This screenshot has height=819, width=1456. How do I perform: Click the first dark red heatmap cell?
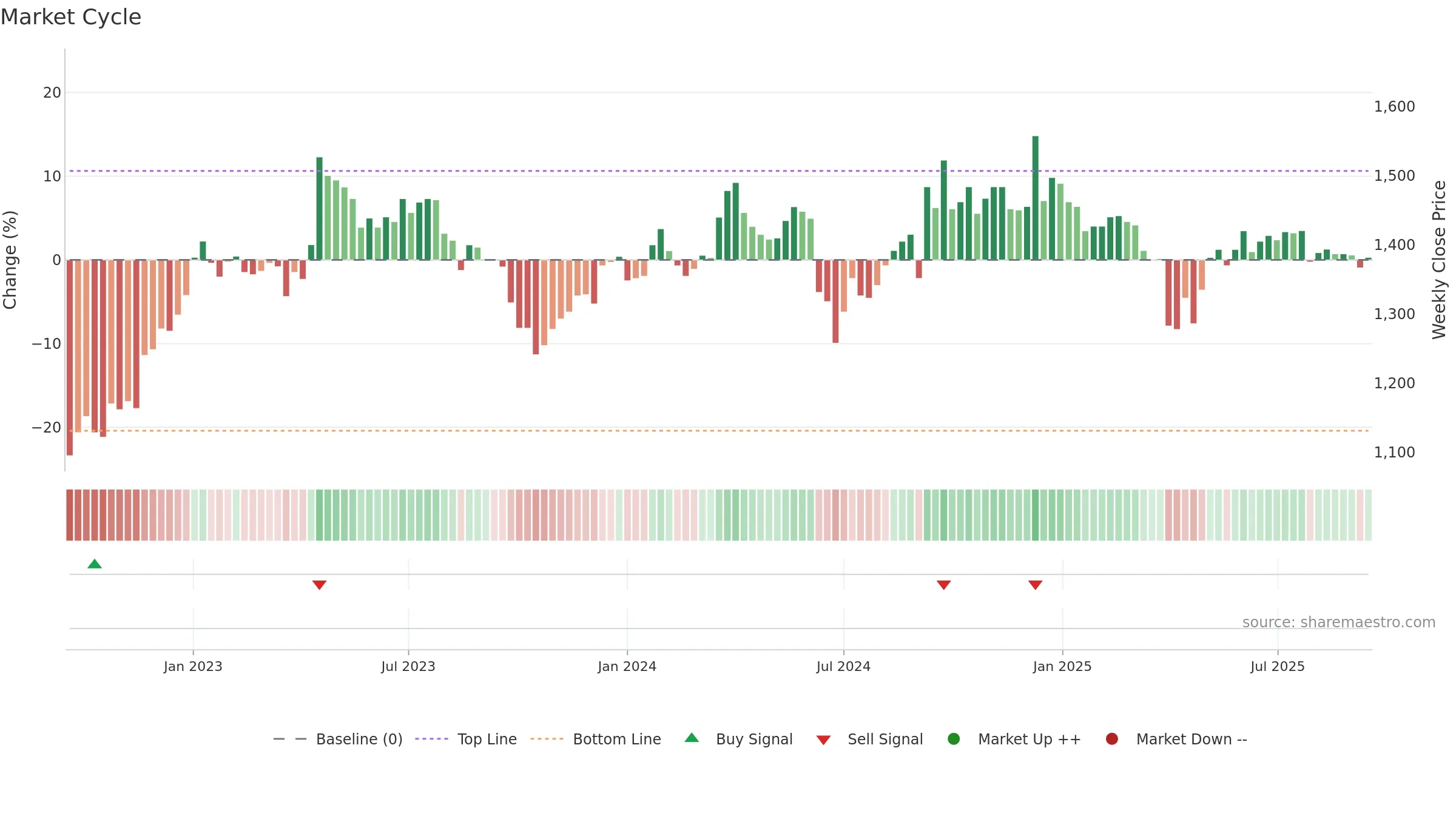pyautogui.click(x=70, y=515)
